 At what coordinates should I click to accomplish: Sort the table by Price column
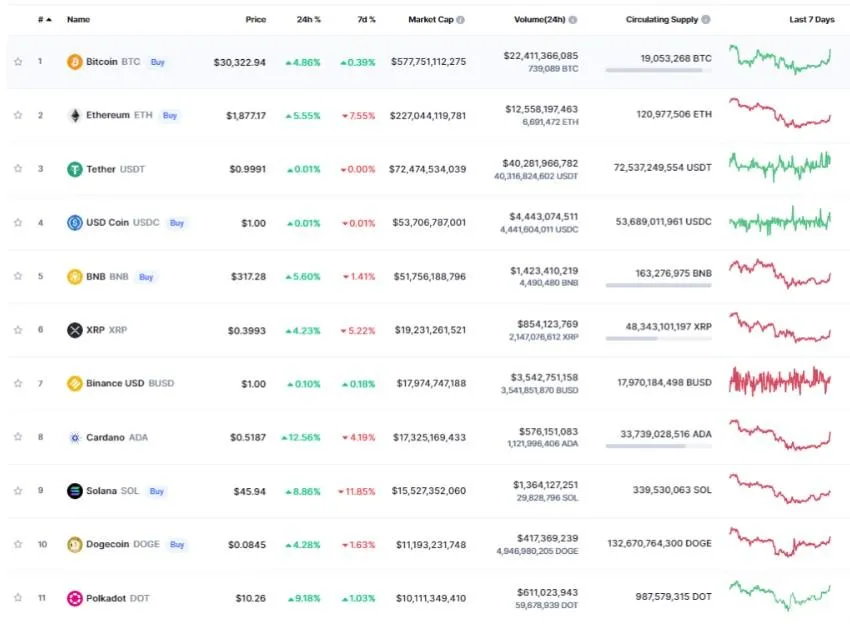coord(256,19)
